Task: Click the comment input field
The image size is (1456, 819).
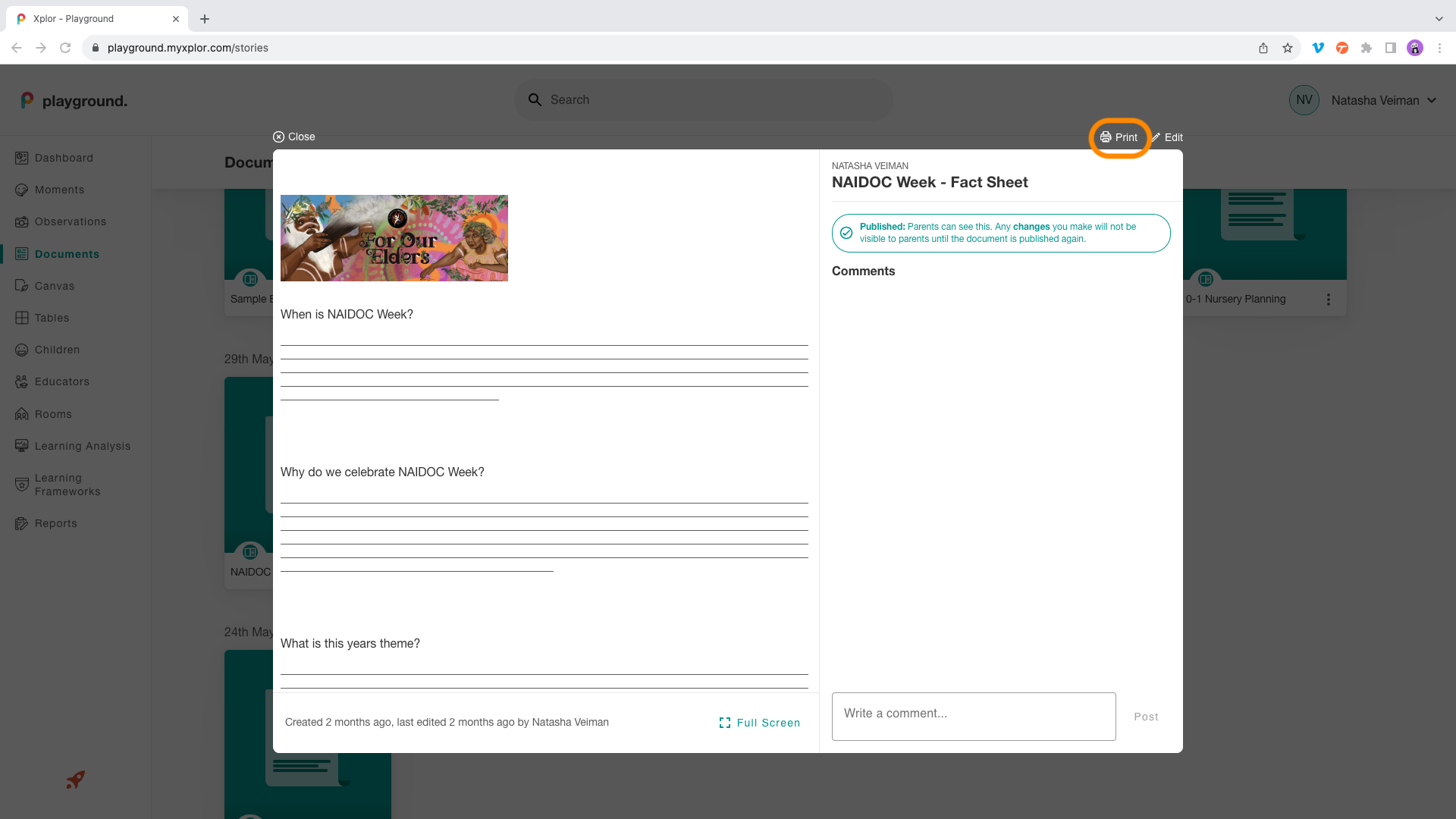Action: (973, 716)
